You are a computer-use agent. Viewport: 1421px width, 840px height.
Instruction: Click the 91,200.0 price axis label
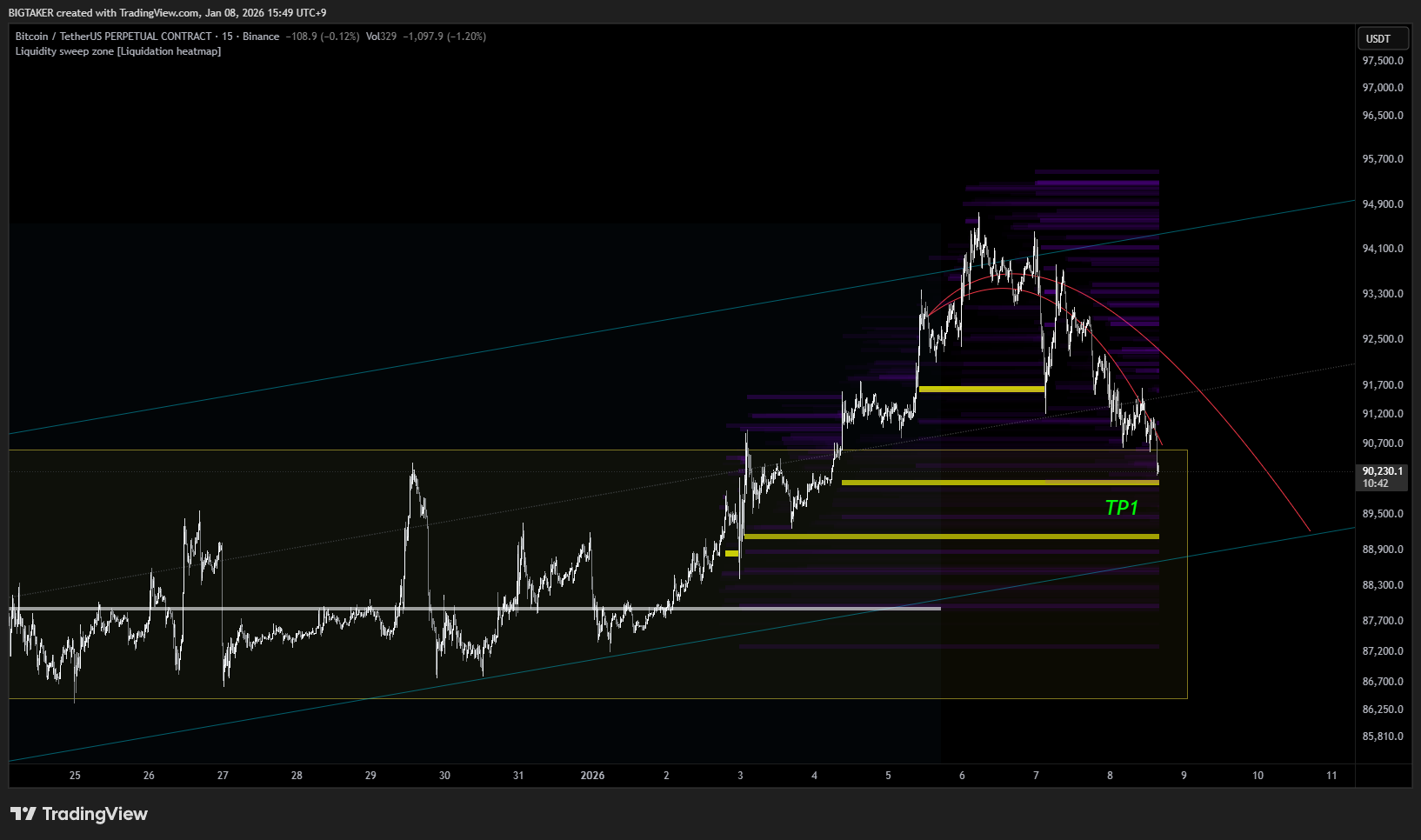[x=1383, y=414]
